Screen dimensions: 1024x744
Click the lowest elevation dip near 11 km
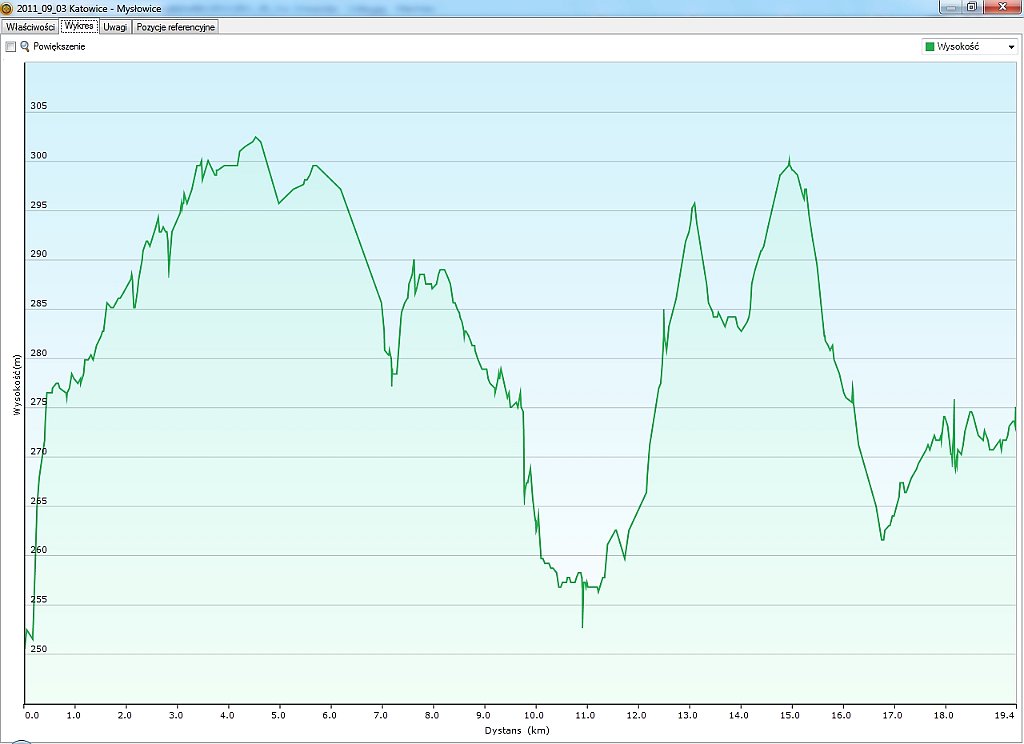tap(582, 627)
